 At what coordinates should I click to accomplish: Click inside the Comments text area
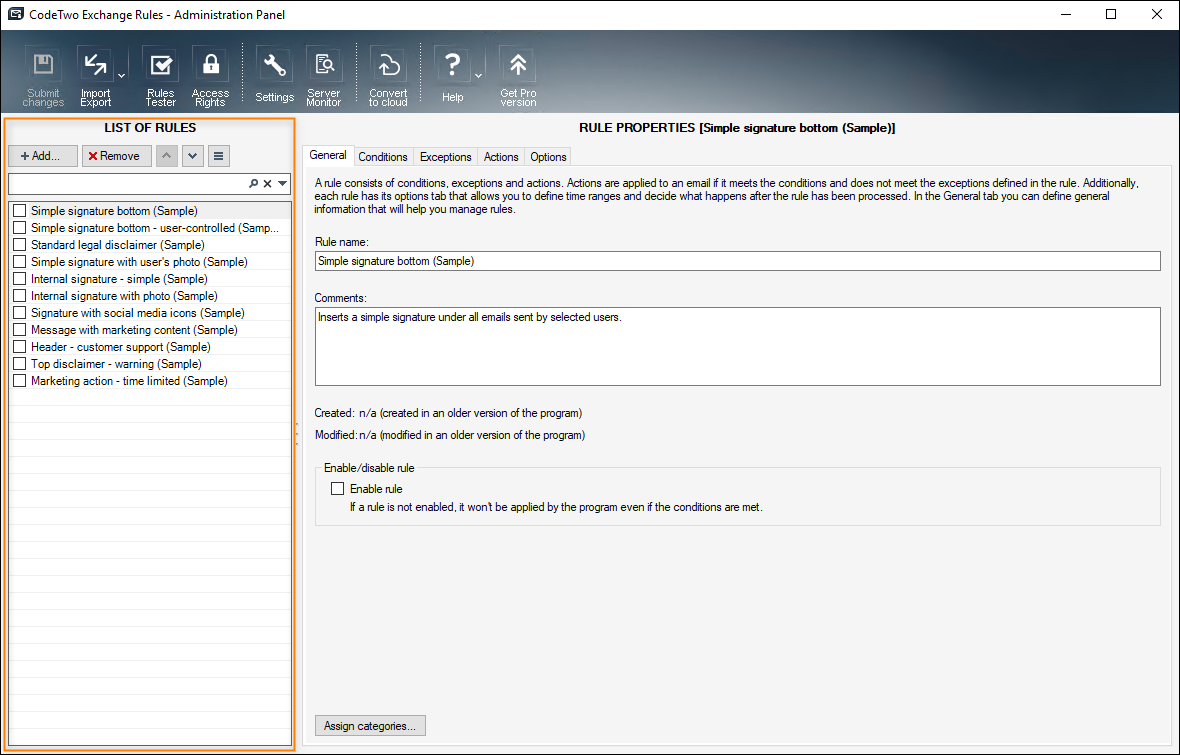pos(738,346)
